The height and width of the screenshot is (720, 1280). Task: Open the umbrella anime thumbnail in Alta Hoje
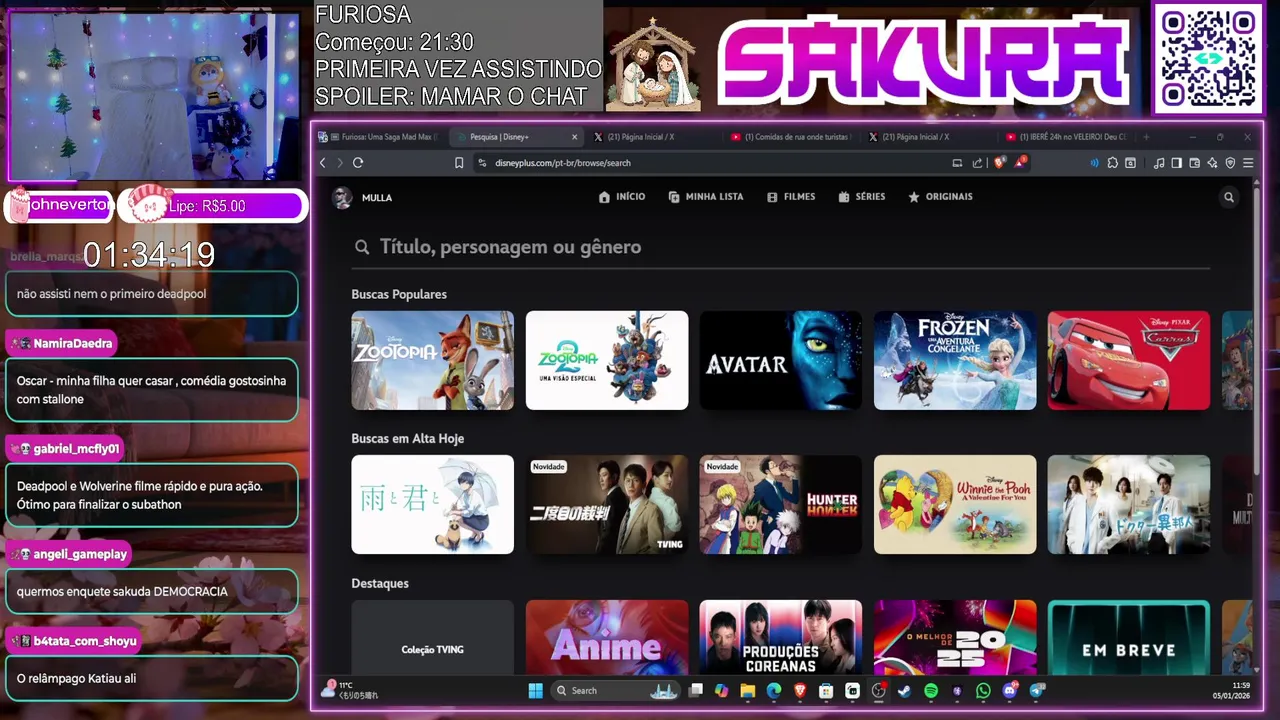click(433, 505)
